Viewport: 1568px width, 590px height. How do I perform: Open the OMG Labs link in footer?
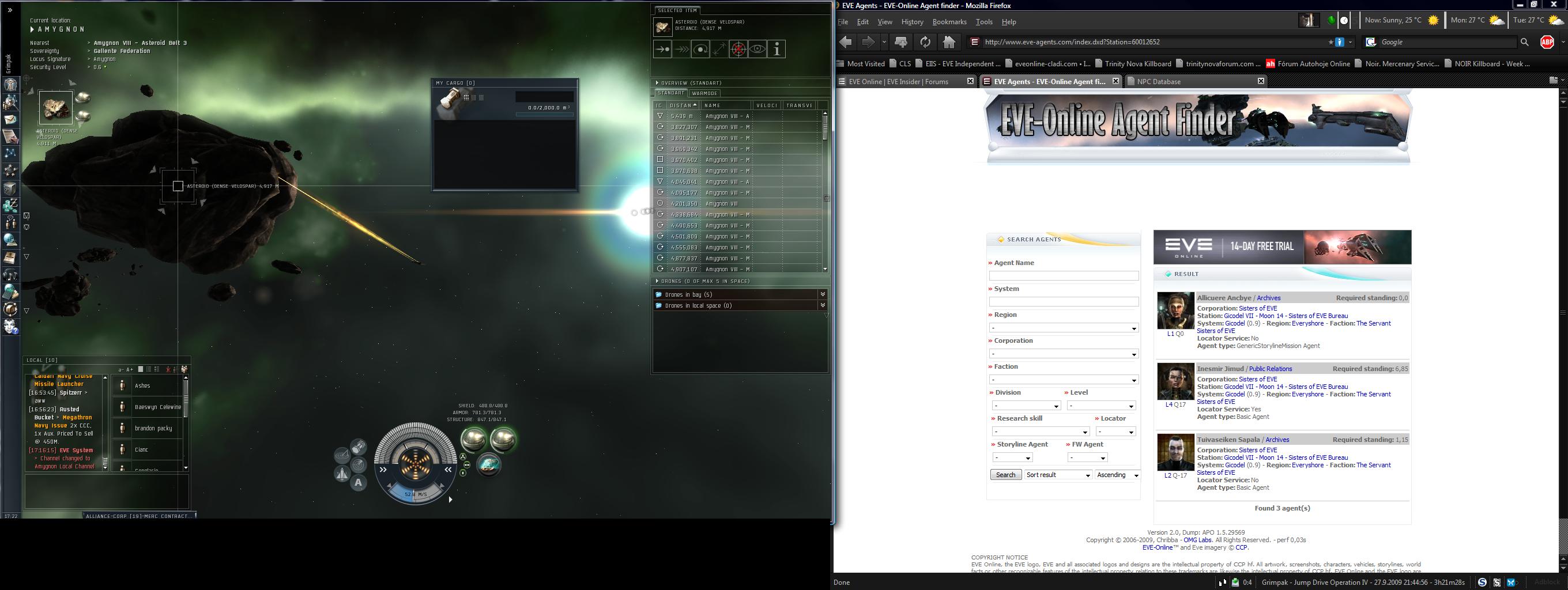point(1197,540)
